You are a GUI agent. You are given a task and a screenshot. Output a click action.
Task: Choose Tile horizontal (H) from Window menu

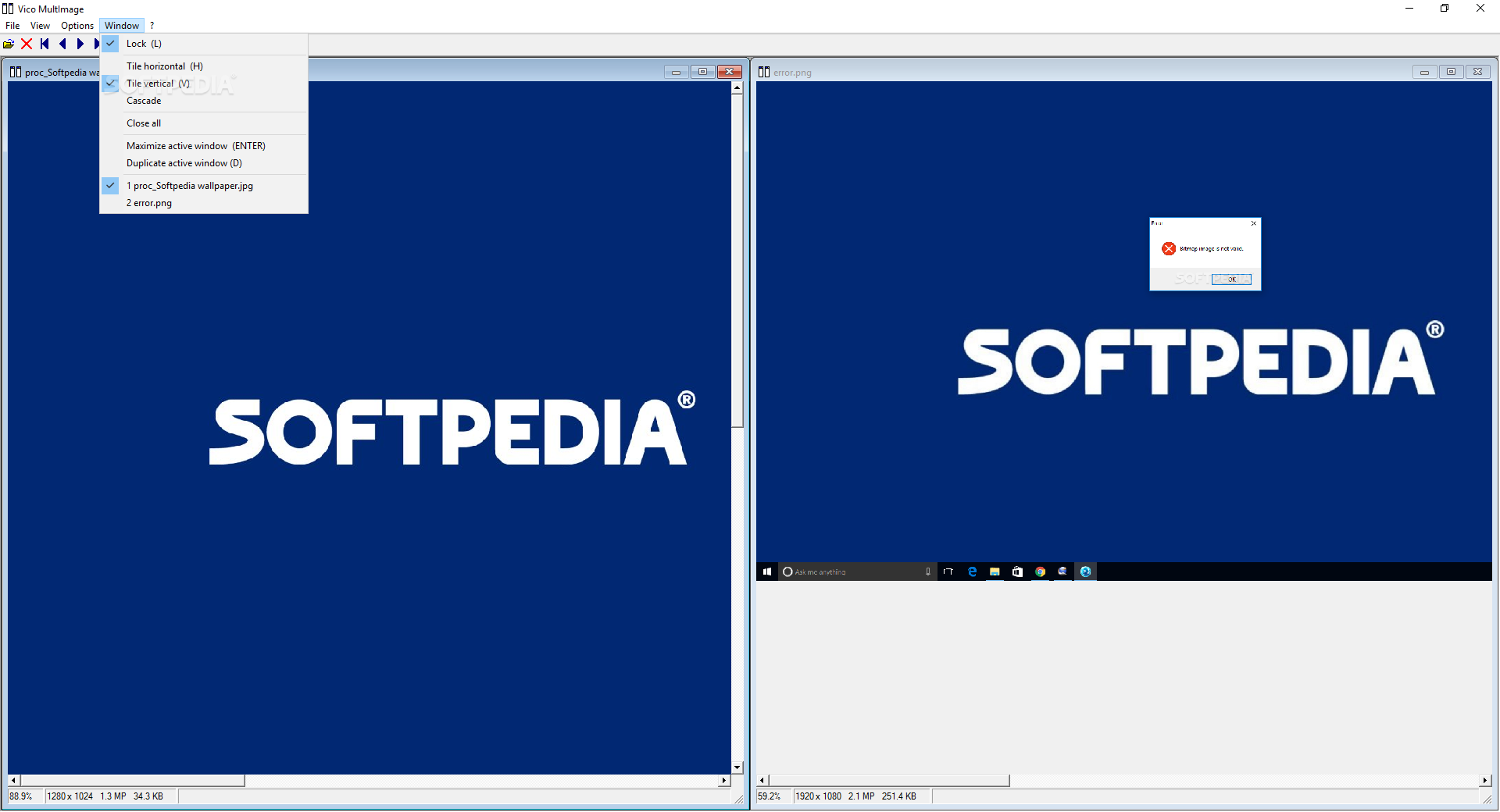click(204, 66)
